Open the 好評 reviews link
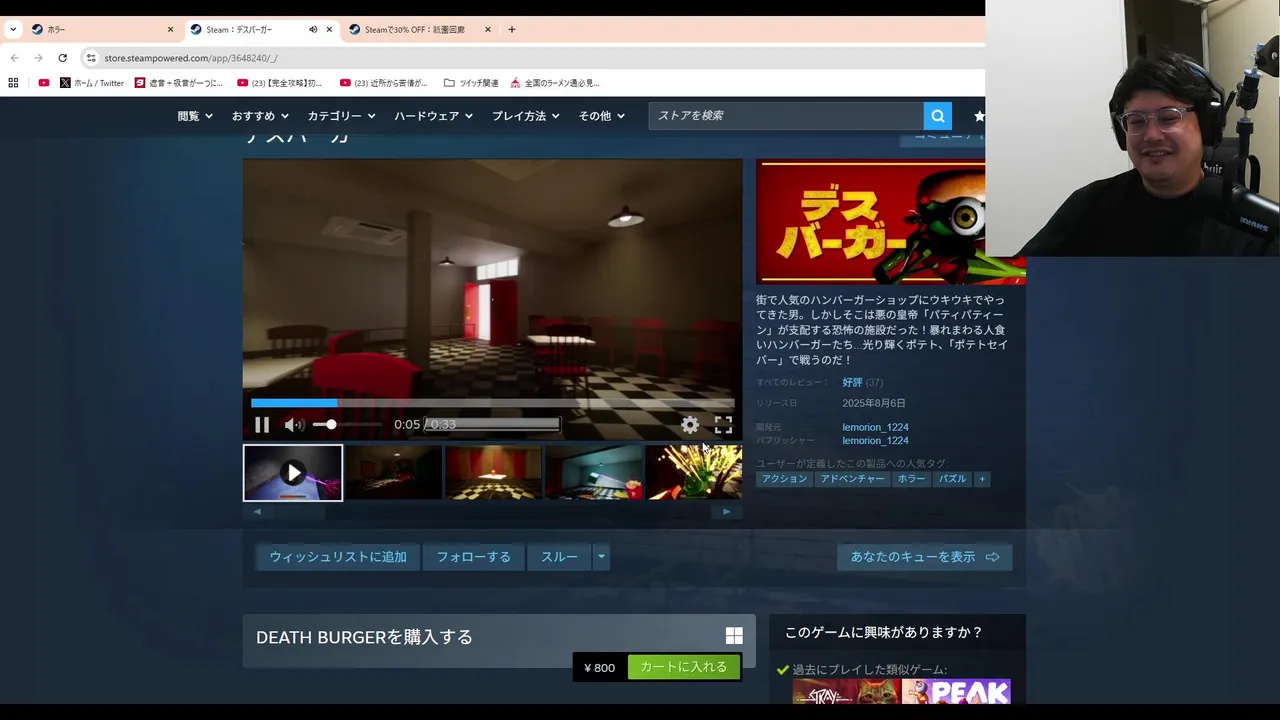This screenshot has height=720, width=1280. tap(852, 383)
